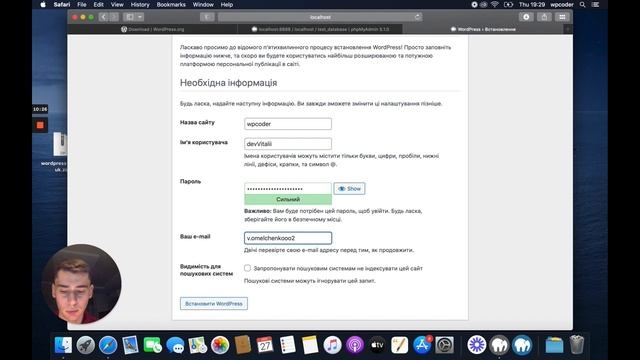Click the Сильний password strength indicator
This screenshot has height=360, width=640.
click(x=288, y=200)
